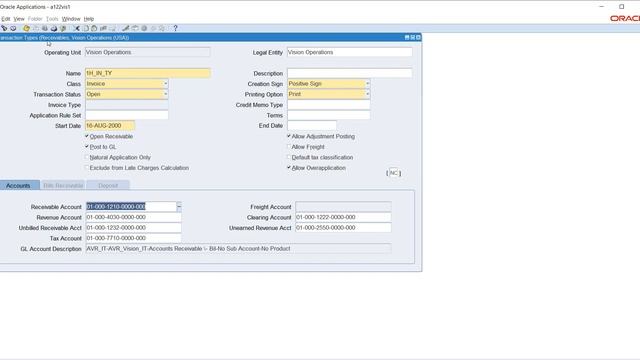Click the Print toolbar icon
This screenshot has width=640, height=360.
(x=53, y=28)
